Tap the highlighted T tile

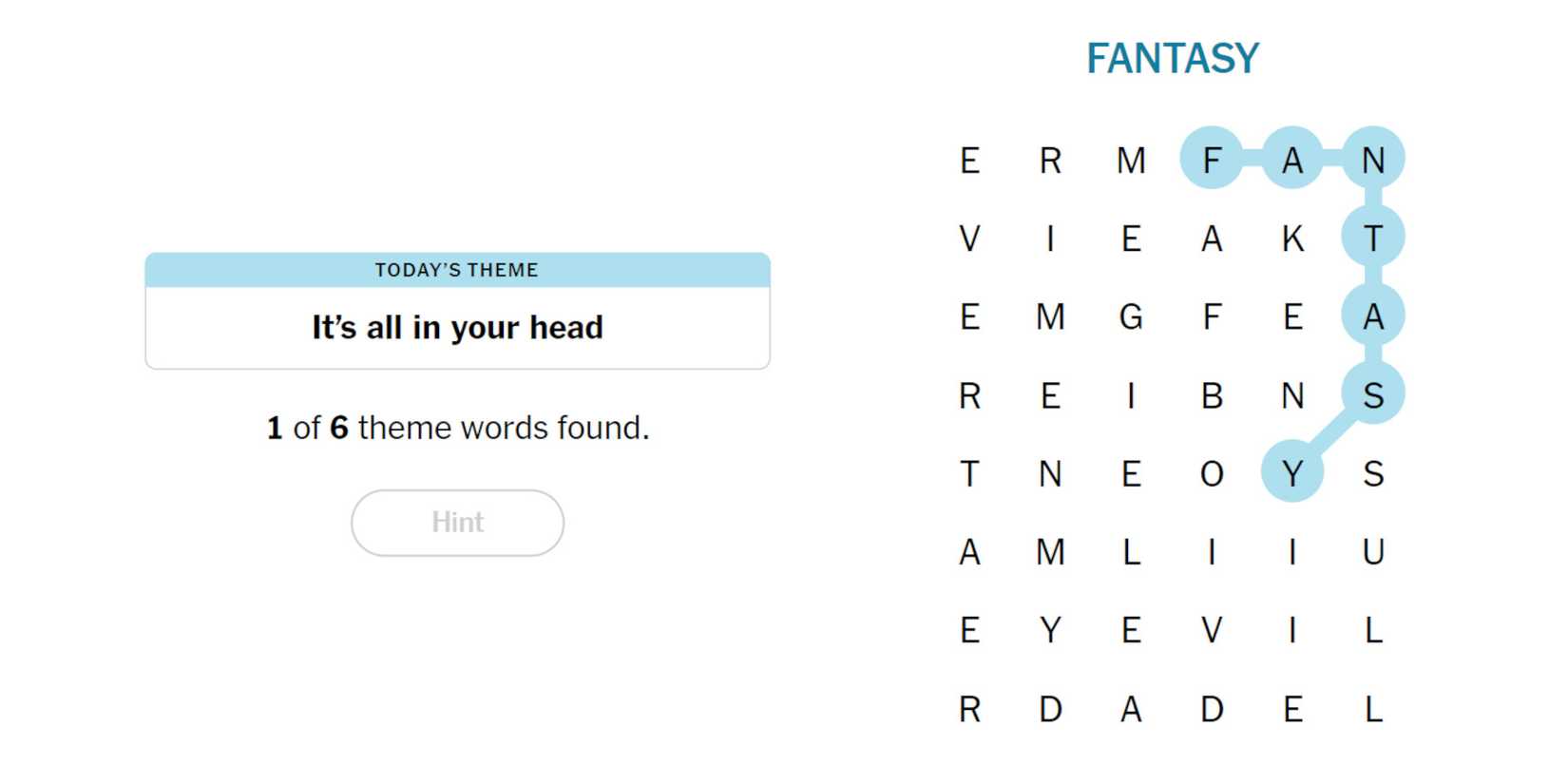click(1372, 239)
